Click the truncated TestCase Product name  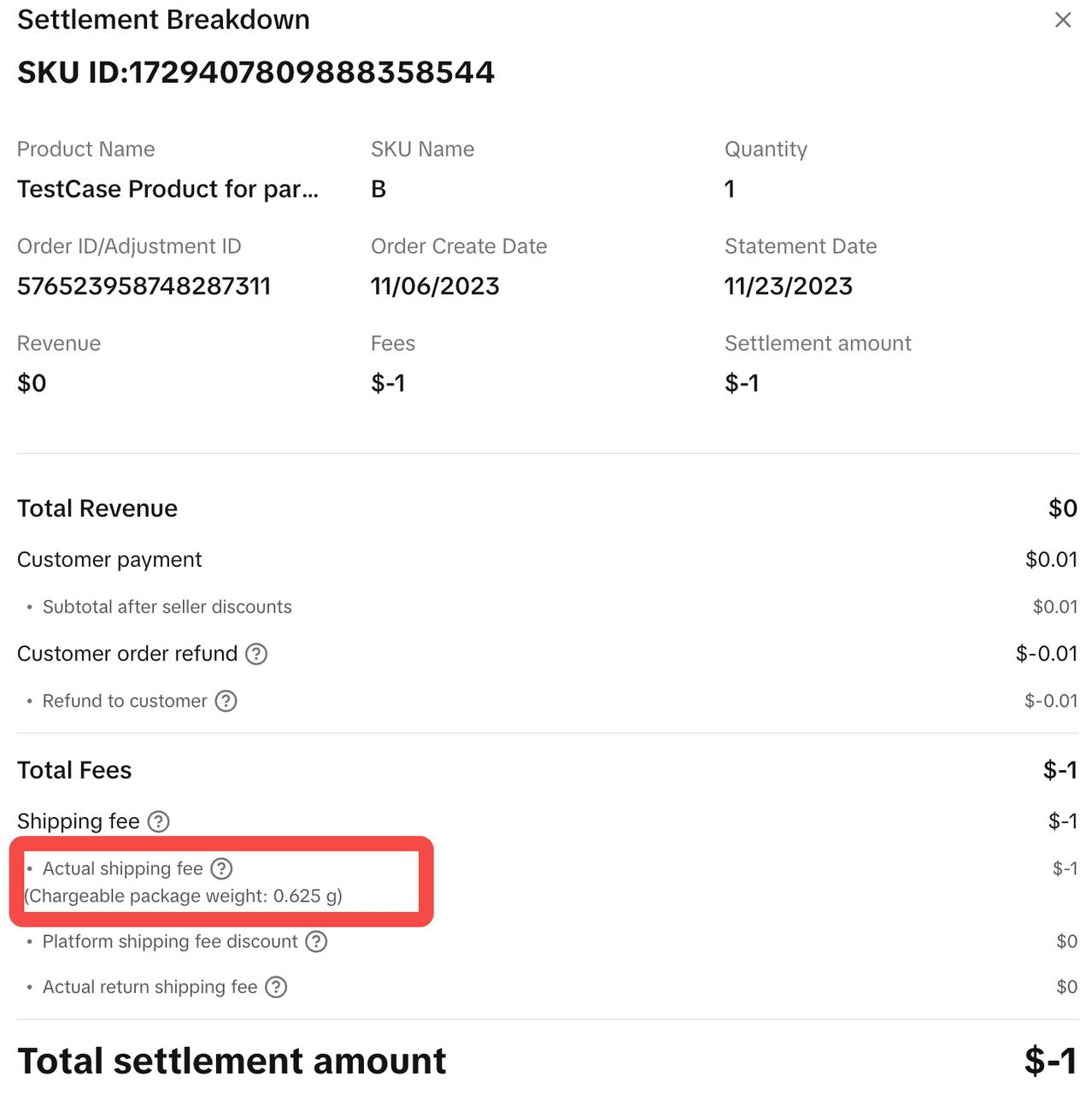(x=167, y=189)
